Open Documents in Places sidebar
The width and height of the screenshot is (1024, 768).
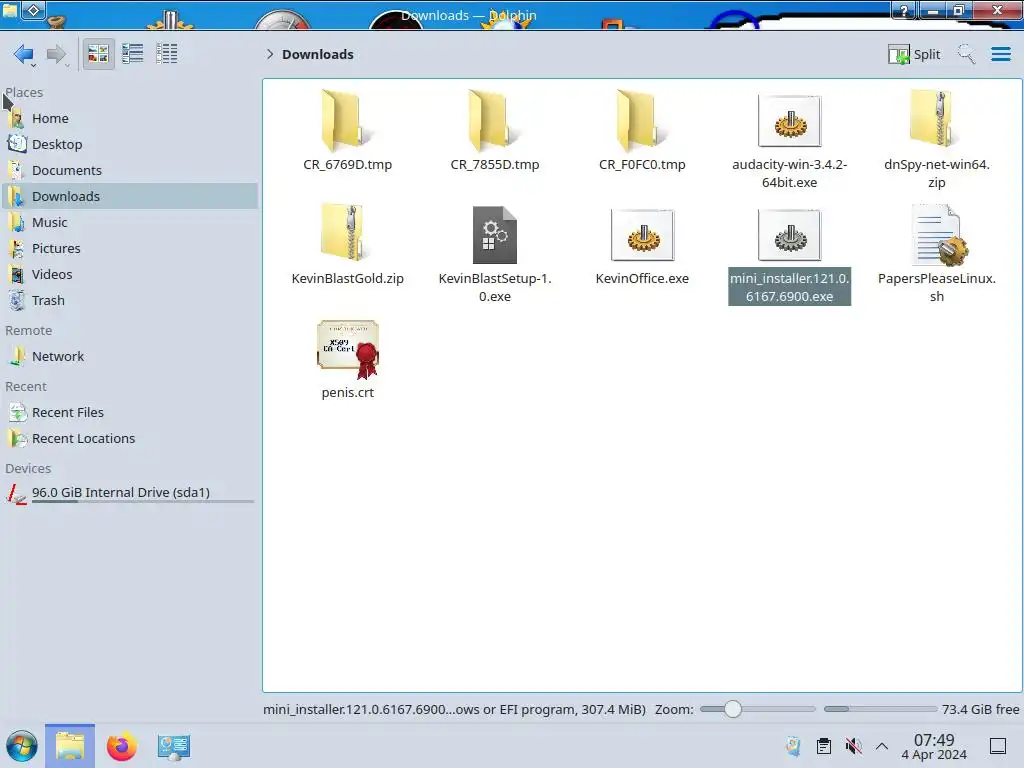coord(130,170)
